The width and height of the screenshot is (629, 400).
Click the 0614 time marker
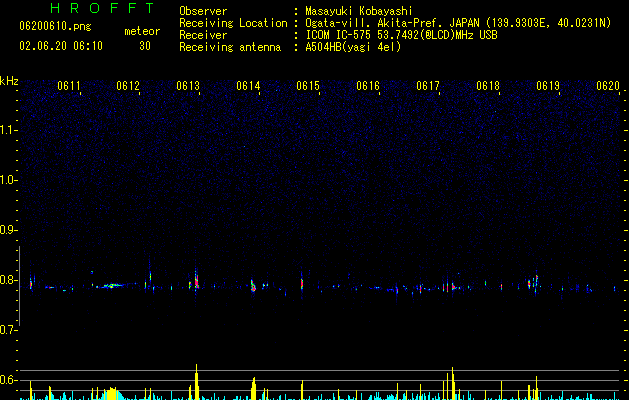[248, 86]
